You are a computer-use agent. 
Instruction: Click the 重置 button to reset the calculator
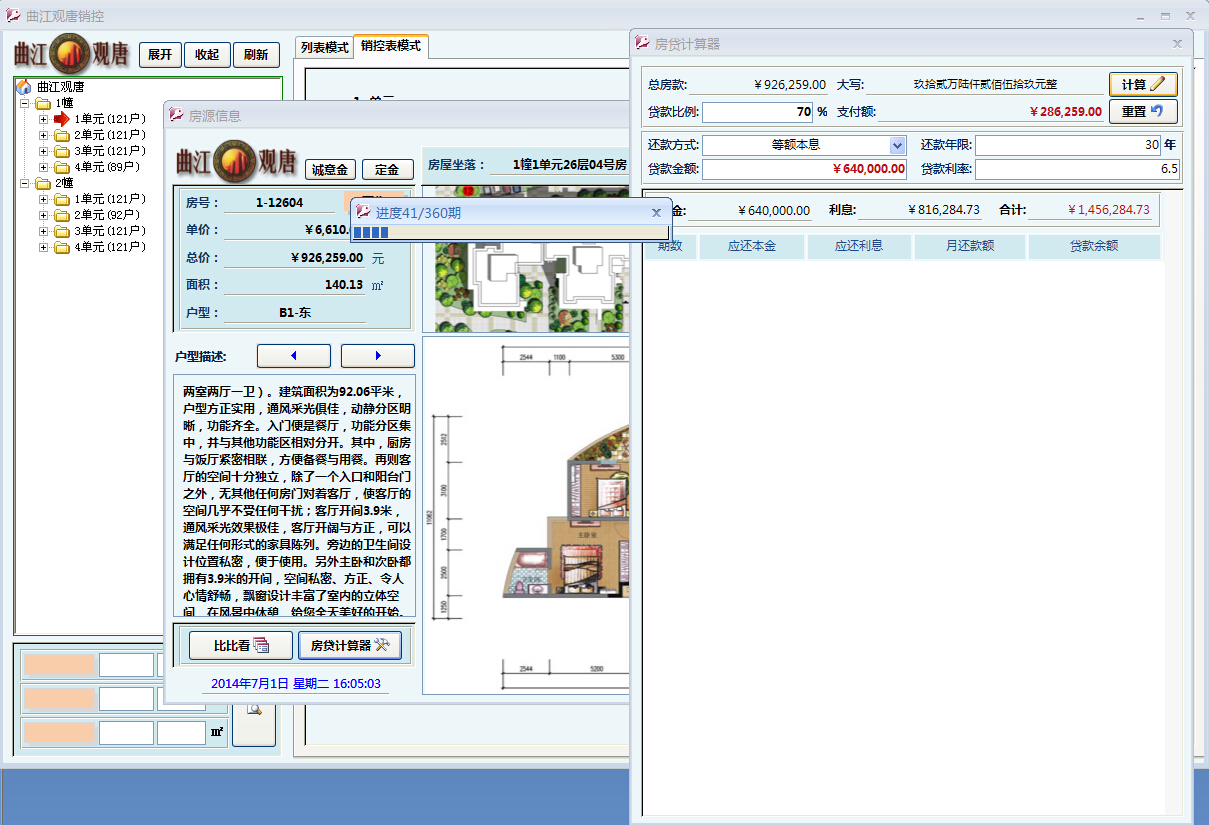click(1143, 112)
